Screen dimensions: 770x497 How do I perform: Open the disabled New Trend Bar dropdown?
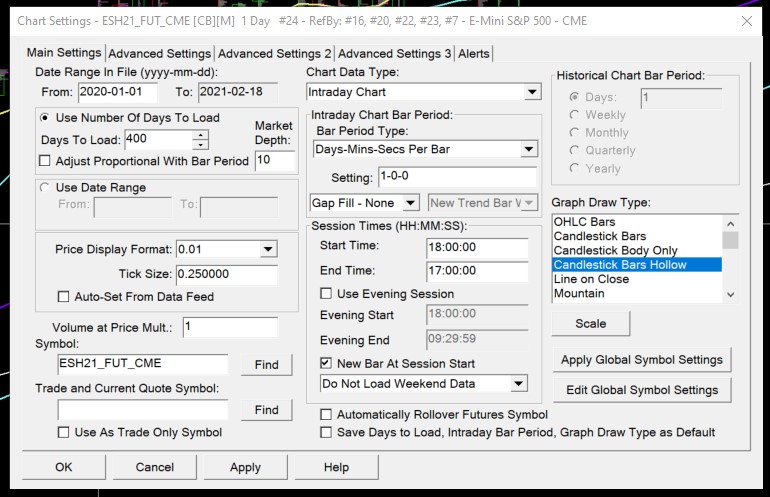[529, 203]
